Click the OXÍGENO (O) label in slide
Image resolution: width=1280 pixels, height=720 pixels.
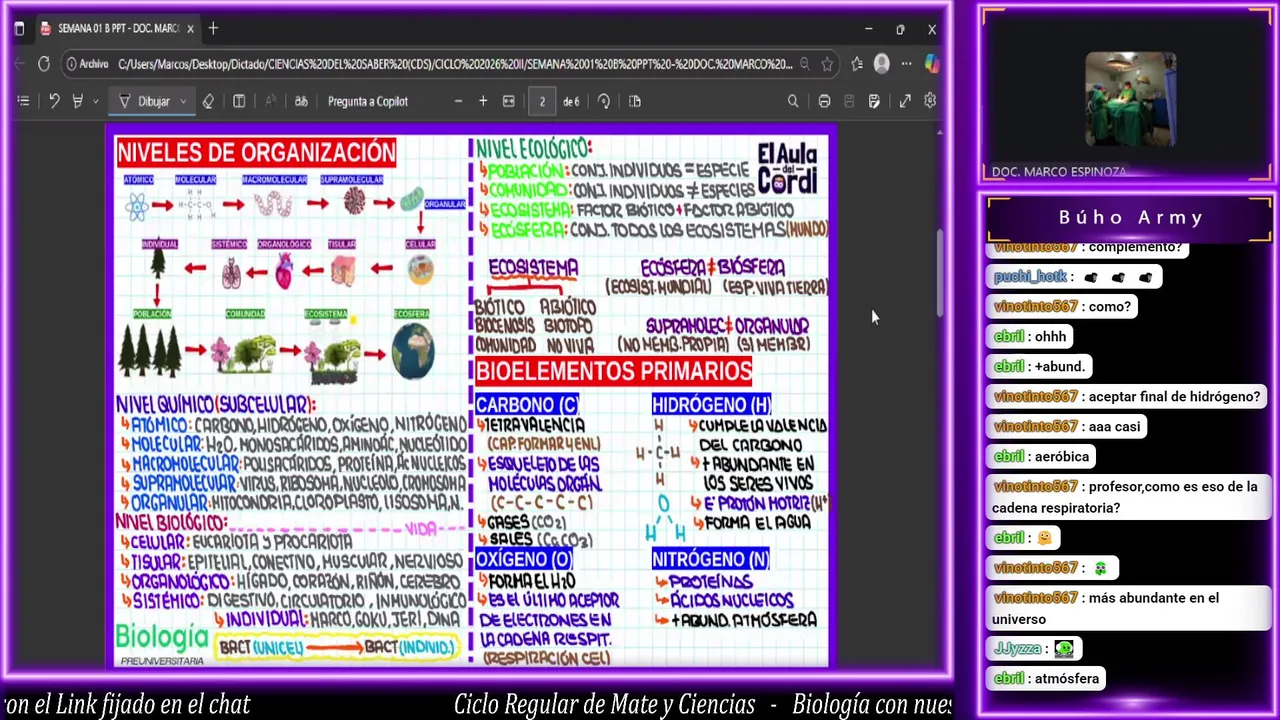pyautogui.click(x=524, y=559)
